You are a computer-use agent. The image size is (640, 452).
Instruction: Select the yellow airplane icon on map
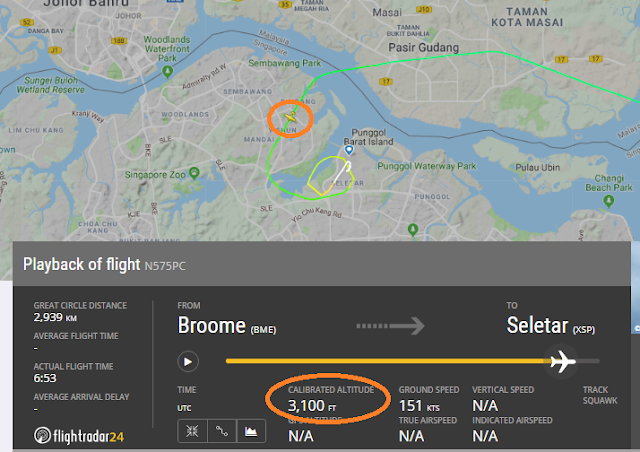pos(291,117)
